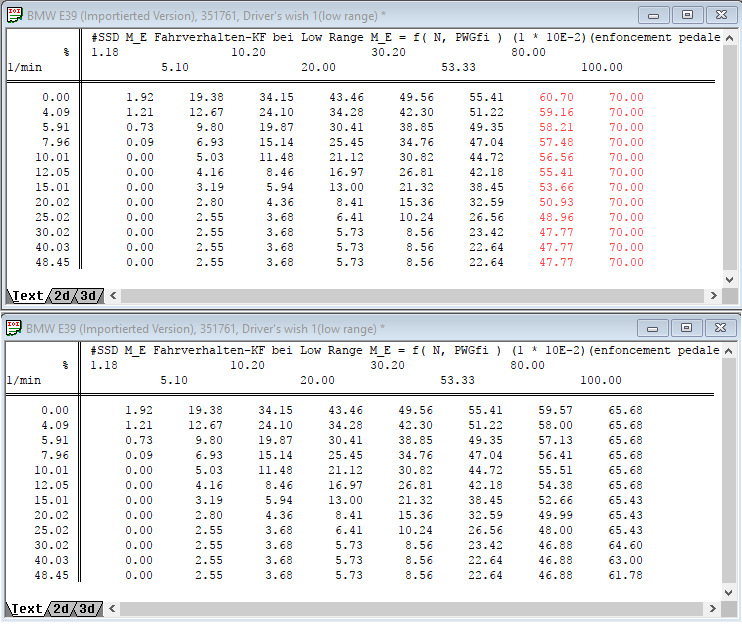
Task: Select red cell 58.21 in upper window
Action: coord(556,127)
